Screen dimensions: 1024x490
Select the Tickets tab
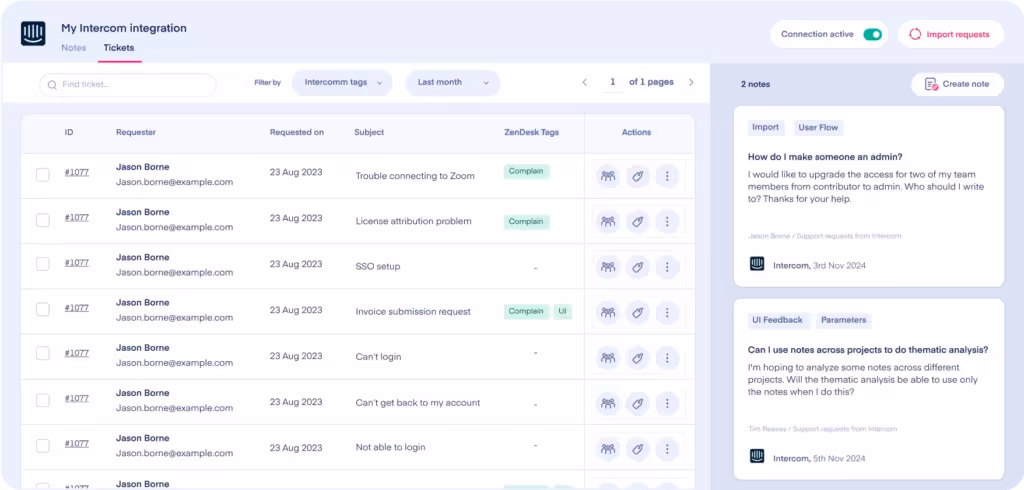coord(120,48)
